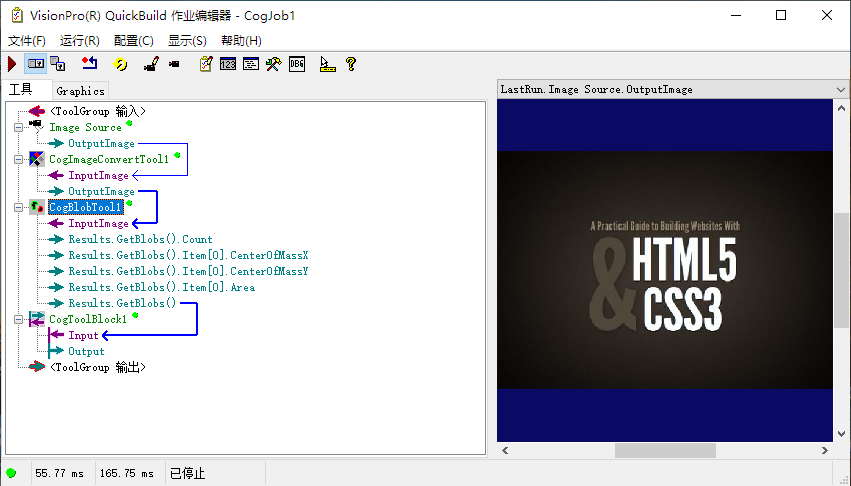851x486 pixels.
Task: Click the ToolGroup 输入 red arrow icon
Action: click(36, 111)
